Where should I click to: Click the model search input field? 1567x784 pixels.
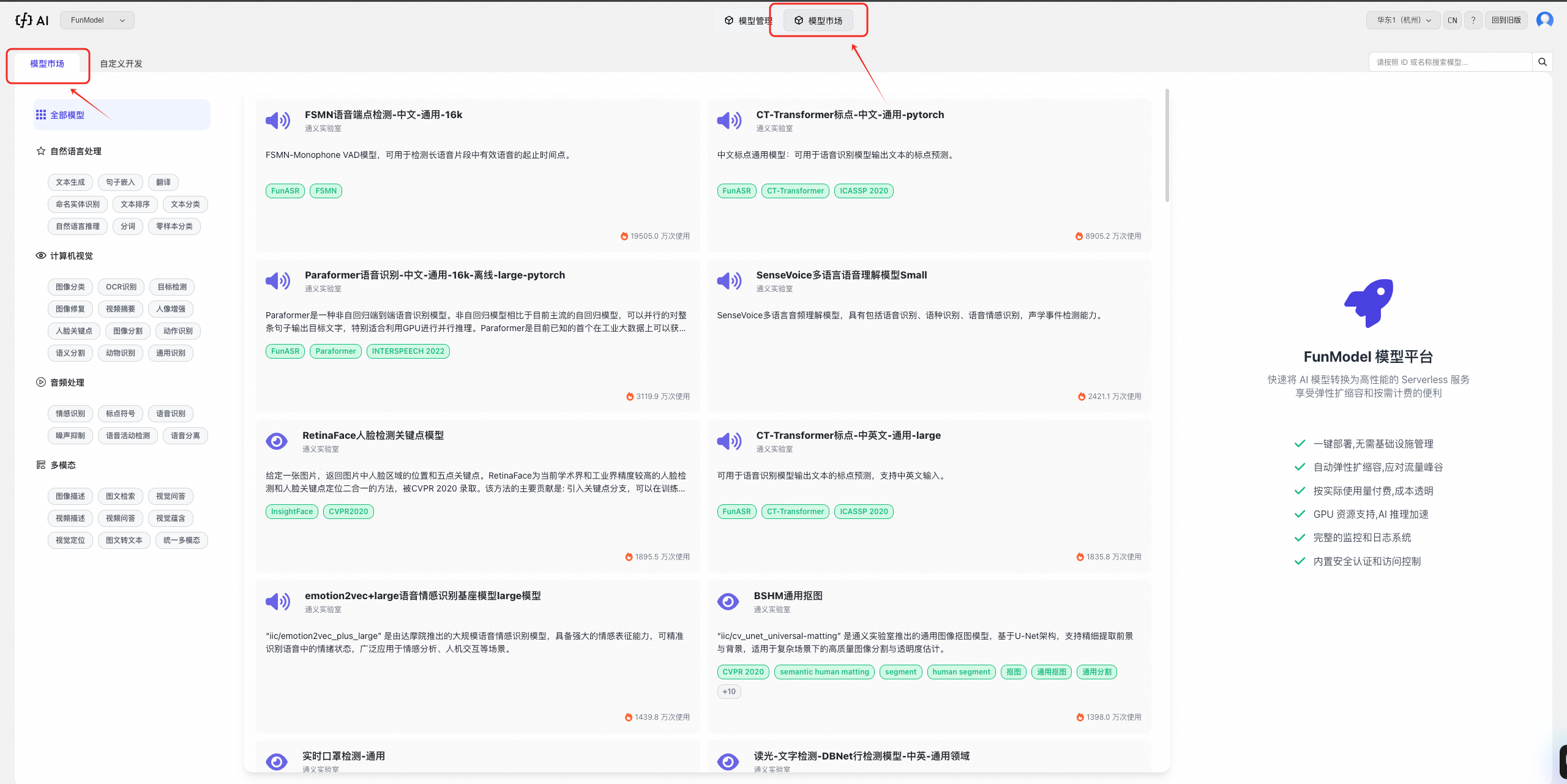1449,62
